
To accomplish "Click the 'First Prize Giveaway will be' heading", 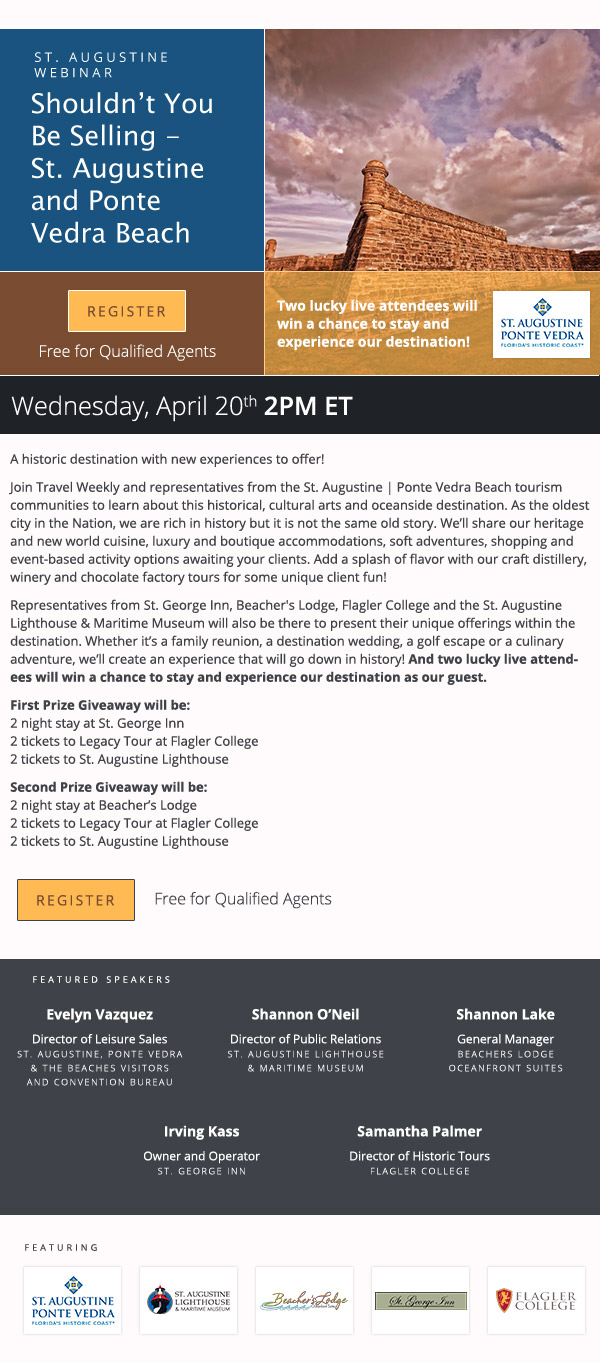I will click(x=100, y=705).
